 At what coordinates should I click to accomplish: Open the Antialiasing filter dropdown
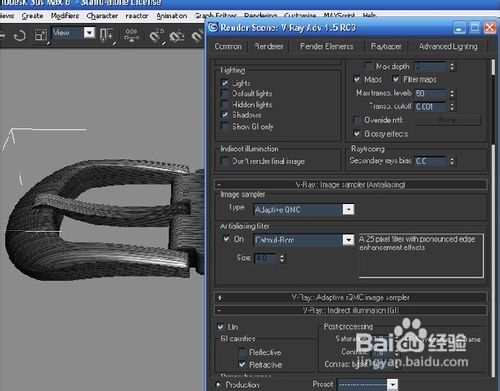point(348,240)
